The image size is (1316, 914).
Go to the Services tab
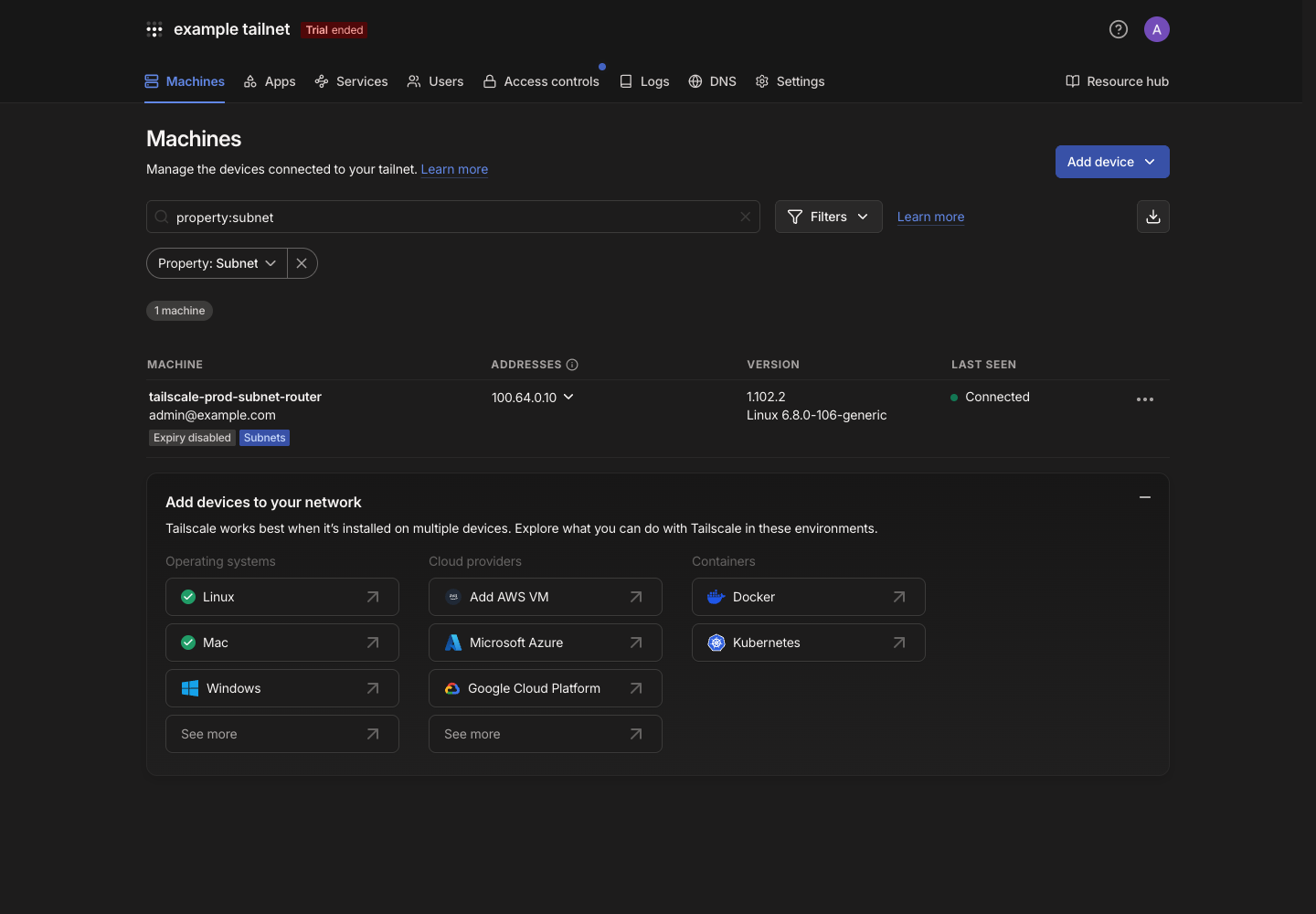pos(351,81)
